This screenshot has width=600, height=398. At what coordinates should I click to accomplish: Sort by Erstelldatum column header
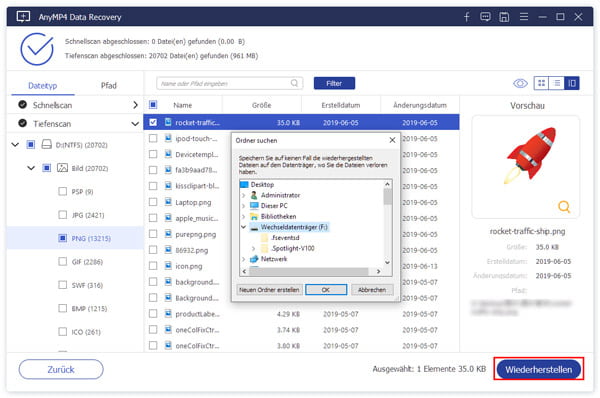tap(341, 105)
